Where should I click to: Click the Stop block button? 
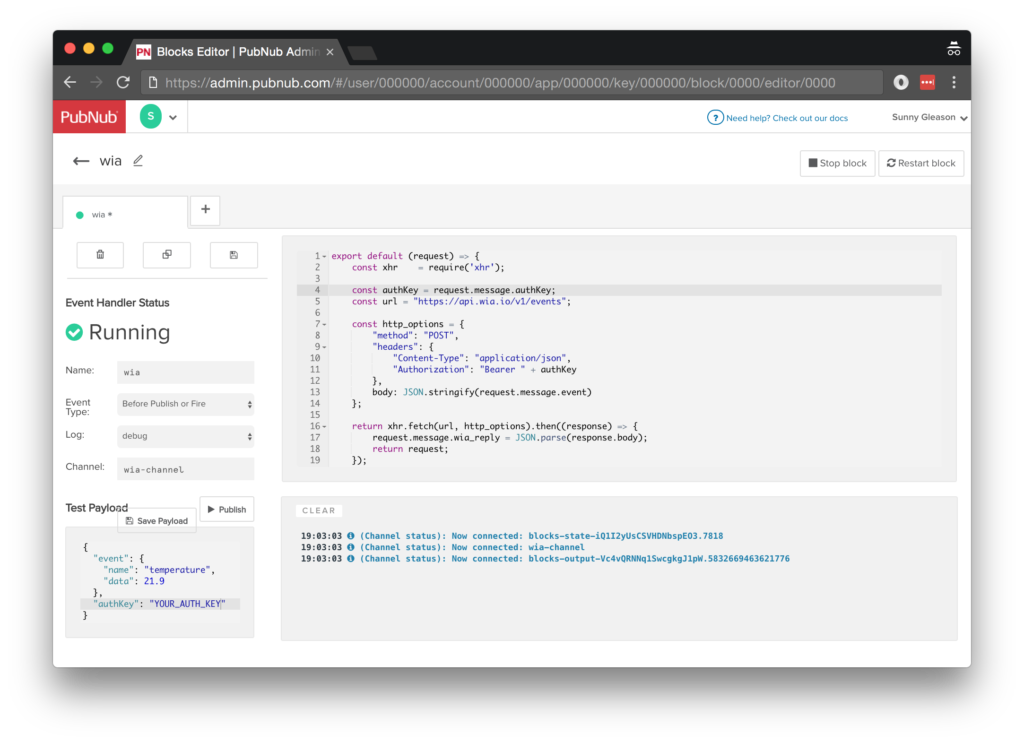[837, 163]
